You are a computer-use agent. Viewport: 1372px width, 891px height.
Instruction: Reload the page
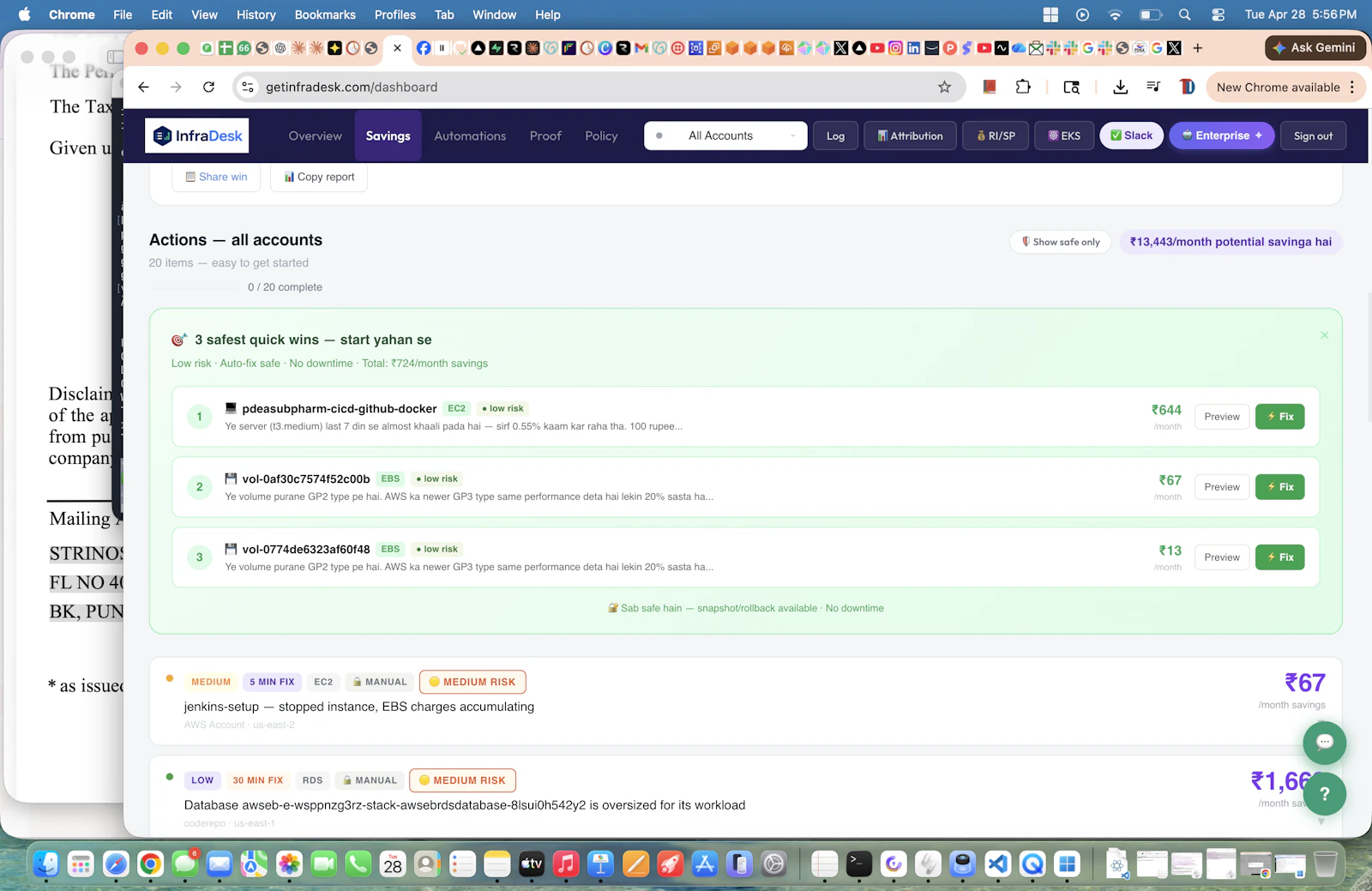coord(208,87)
